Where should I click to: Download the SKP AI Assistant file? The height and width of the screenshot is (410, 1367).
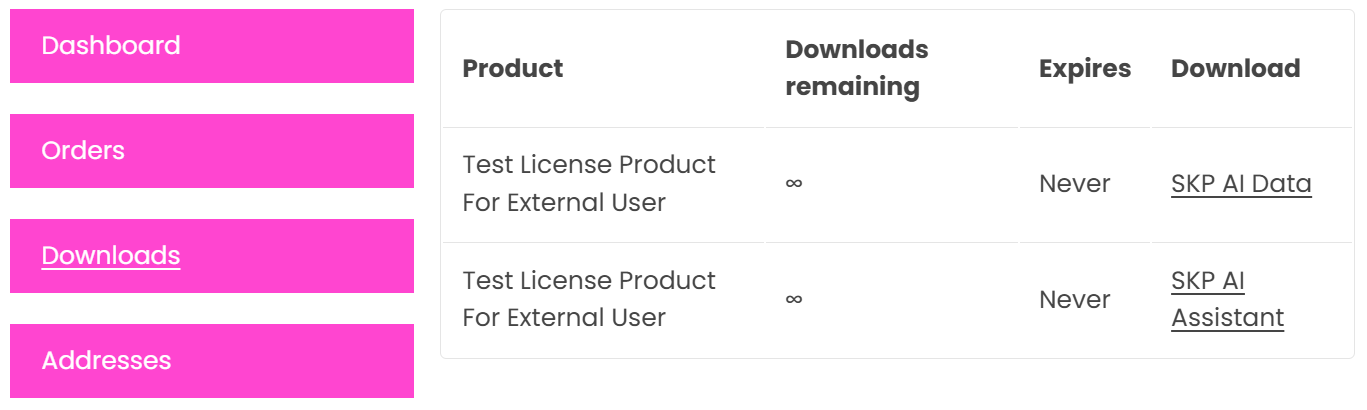click(1227, 299)
